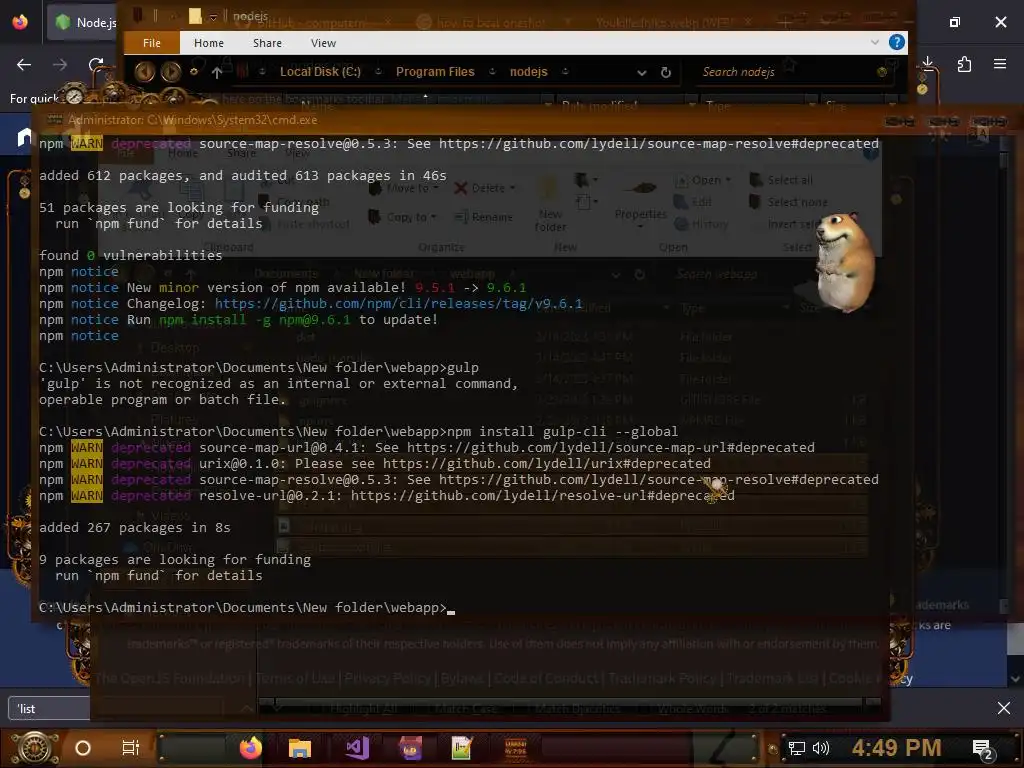Switch to the Node.js browser tab
Screen dimensions: 1024x768
(x=82, y=22)
